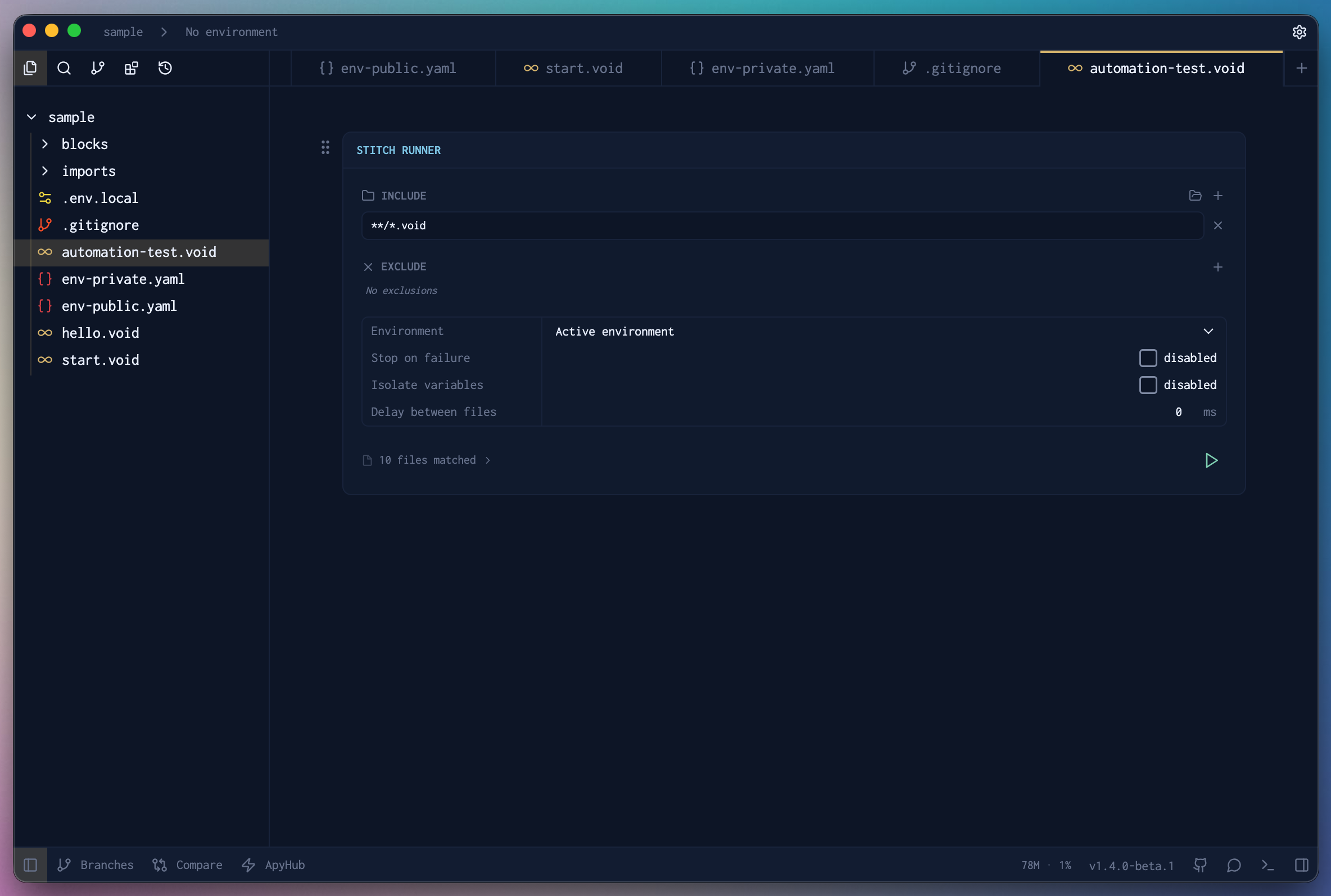Open the blocks/extensions sidebar icon
This screenshot has height=896, width=1331.
tap(132, 69)
